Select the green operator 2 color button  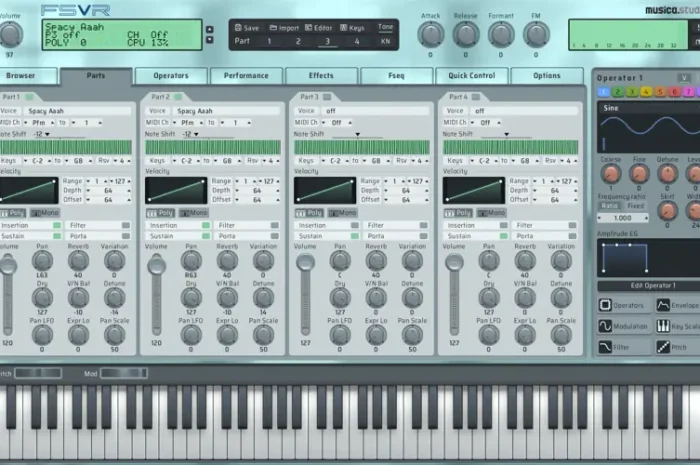(x=617, y=92)
